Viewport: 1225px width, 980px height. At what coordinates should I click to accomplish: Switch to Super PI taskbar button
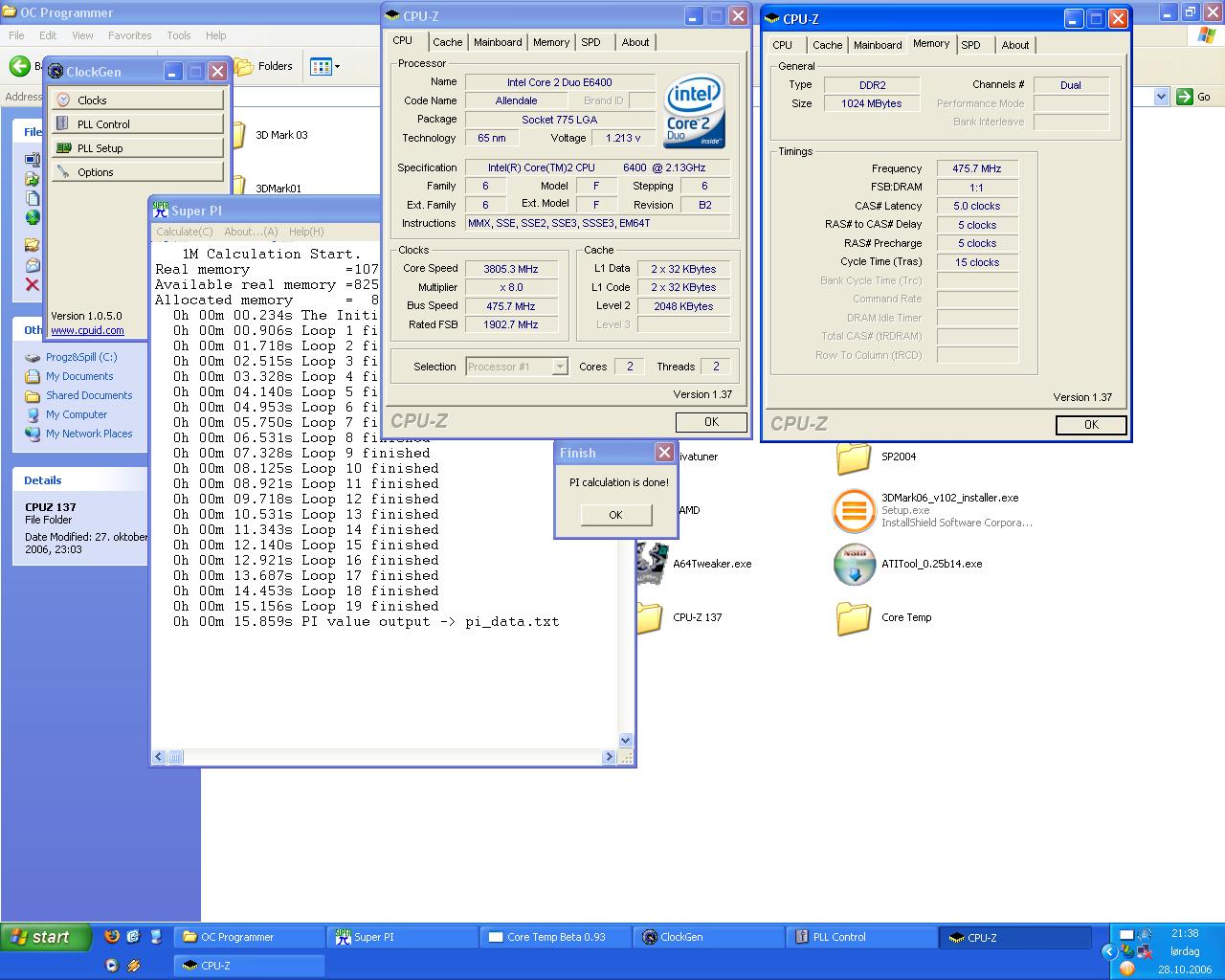point(402,937)
